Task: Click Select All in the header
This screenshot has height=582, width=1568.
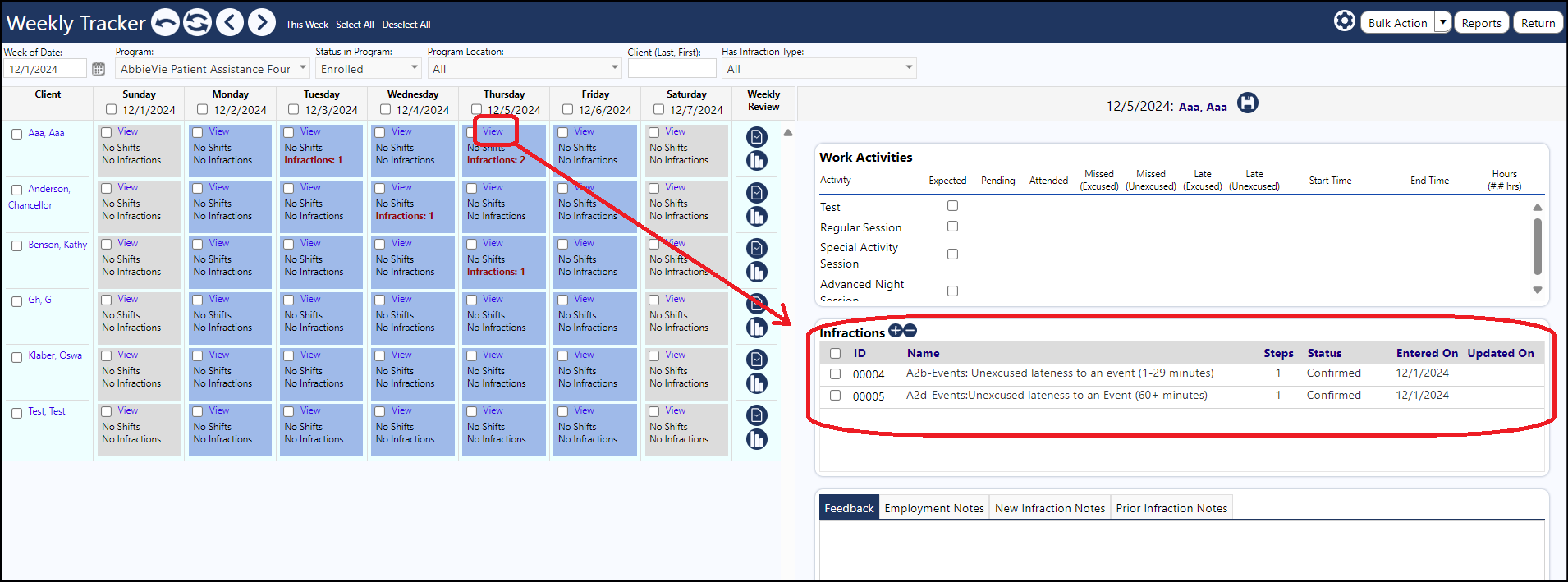Action: tap(355, 25)
